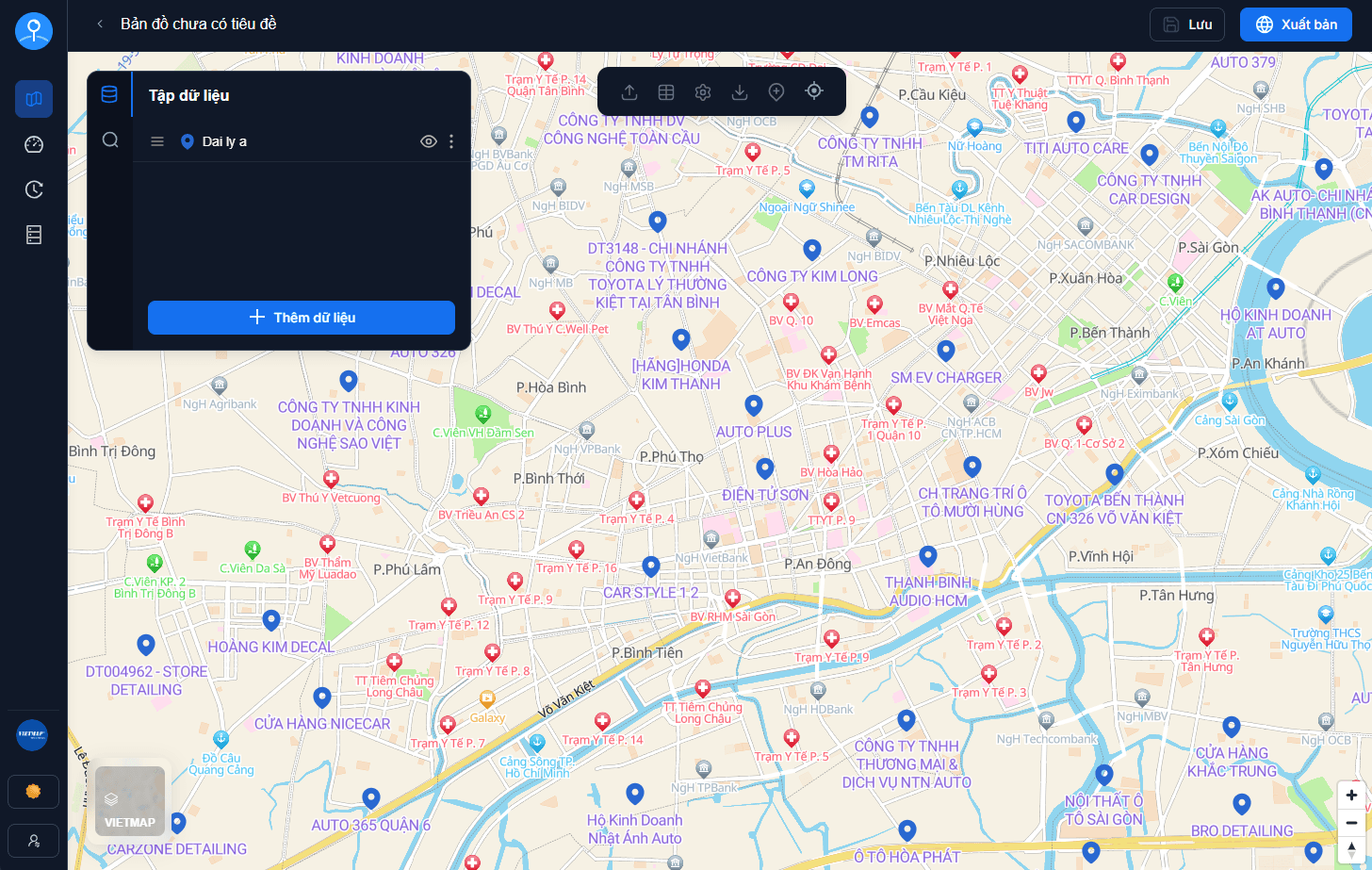
Task: Zoom out with the map minus button
Action: pyautogui.click(x=1351, y=822)
